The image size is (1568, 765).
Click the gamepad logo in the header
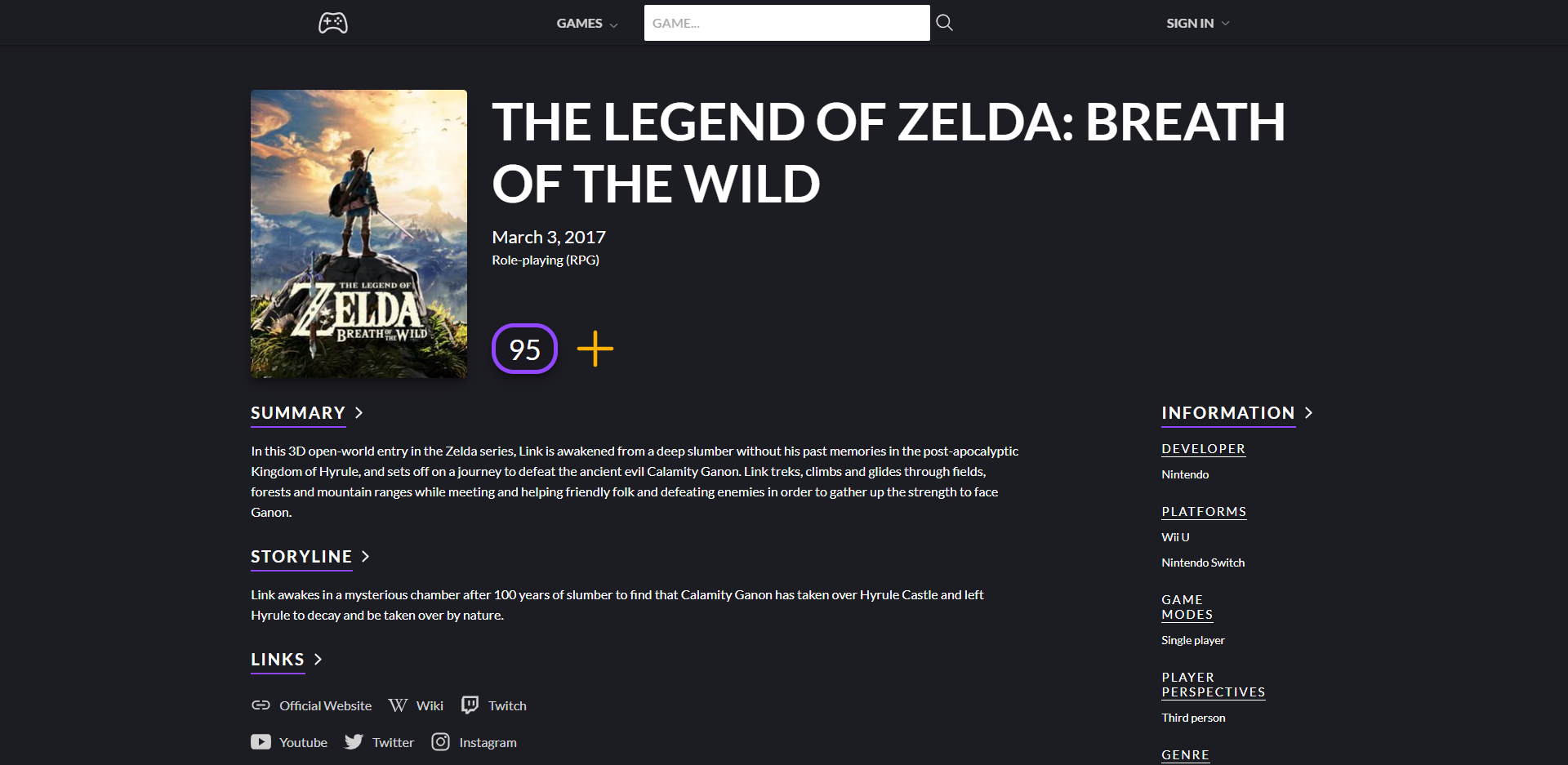(332, 23)
